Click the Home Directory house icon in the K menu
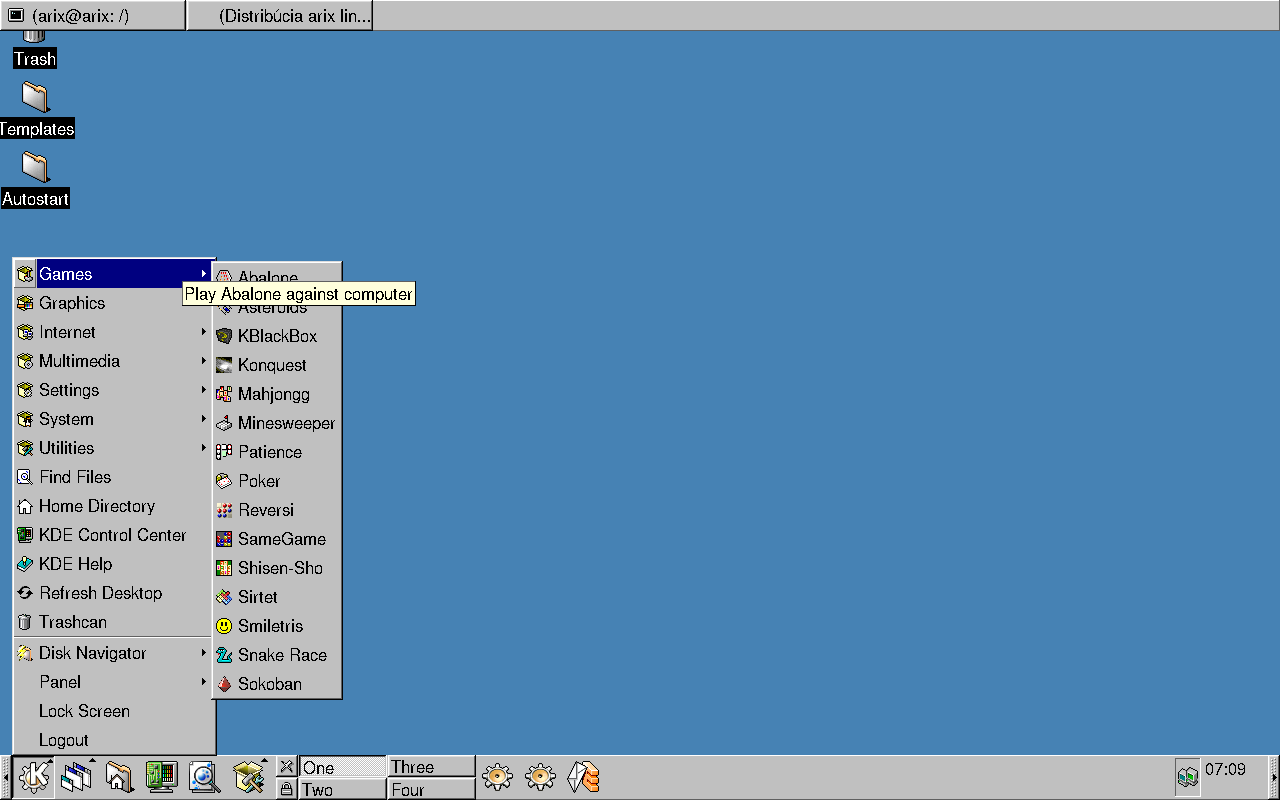 pos(25,506)
